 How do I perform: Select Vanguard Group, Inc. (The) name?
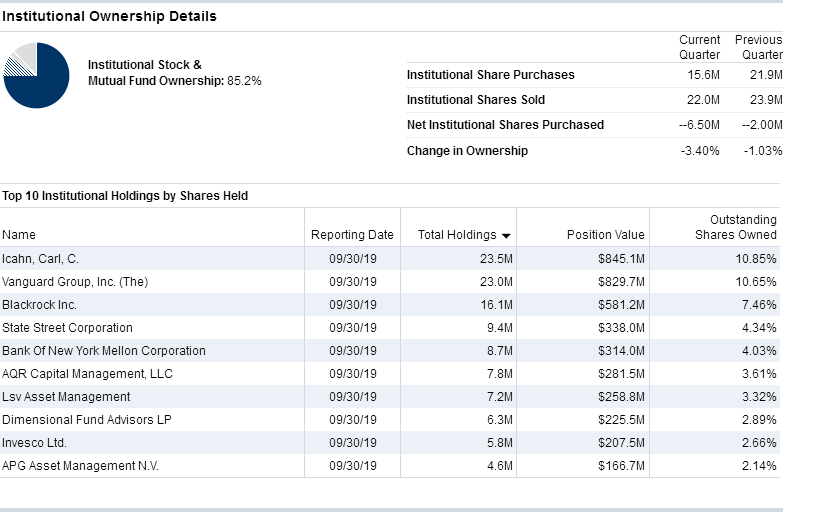pos(75,282)
